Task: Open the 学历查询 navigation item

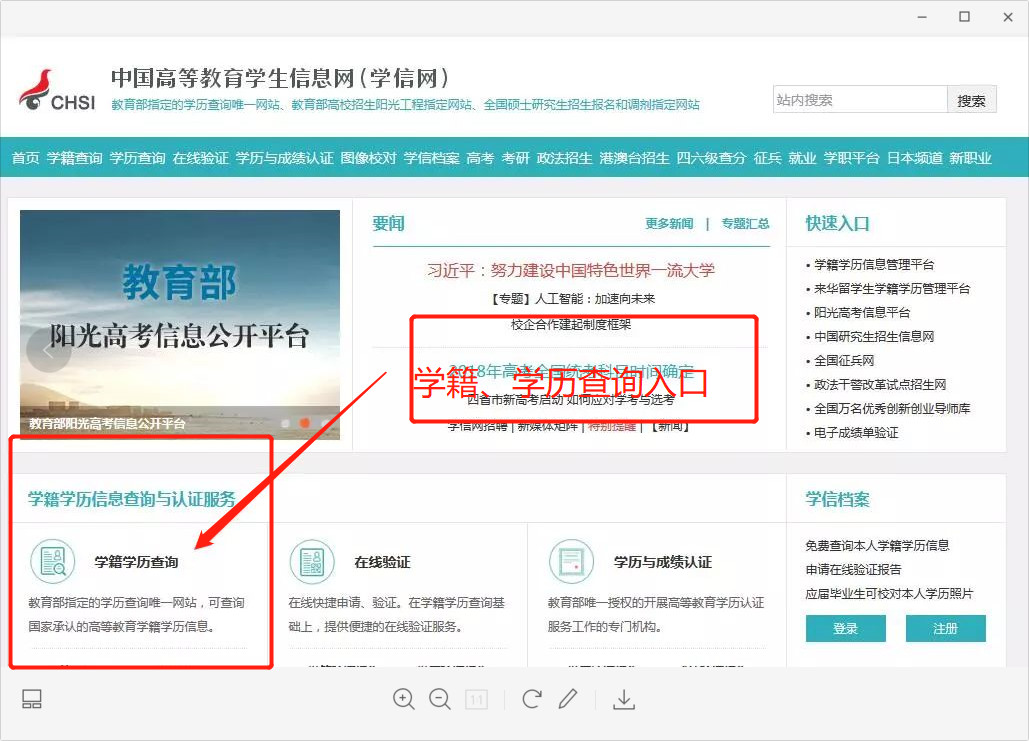Action: coord(137,158)
